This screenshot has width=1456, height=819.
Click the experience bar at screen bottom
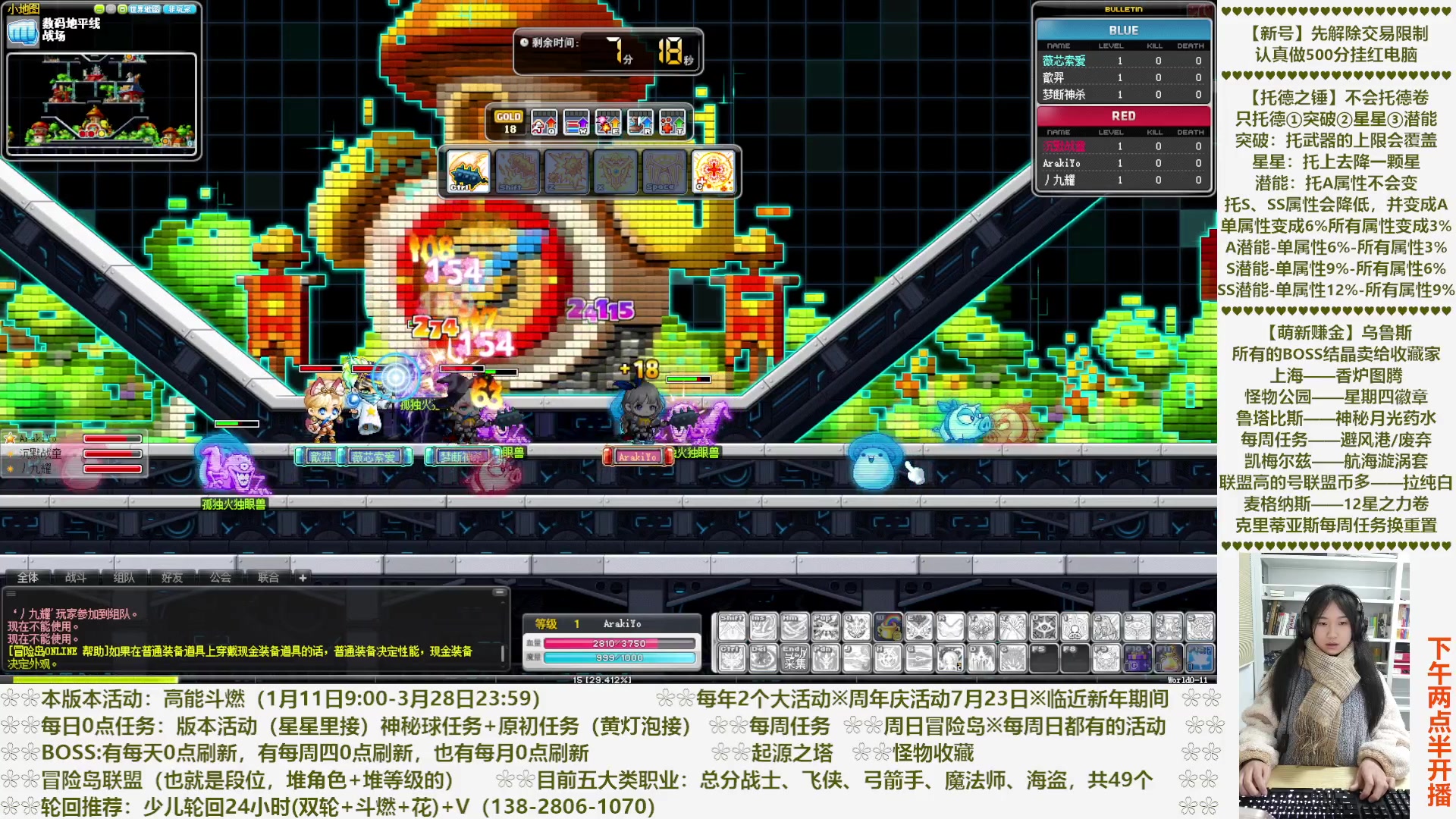click(608, 680)
